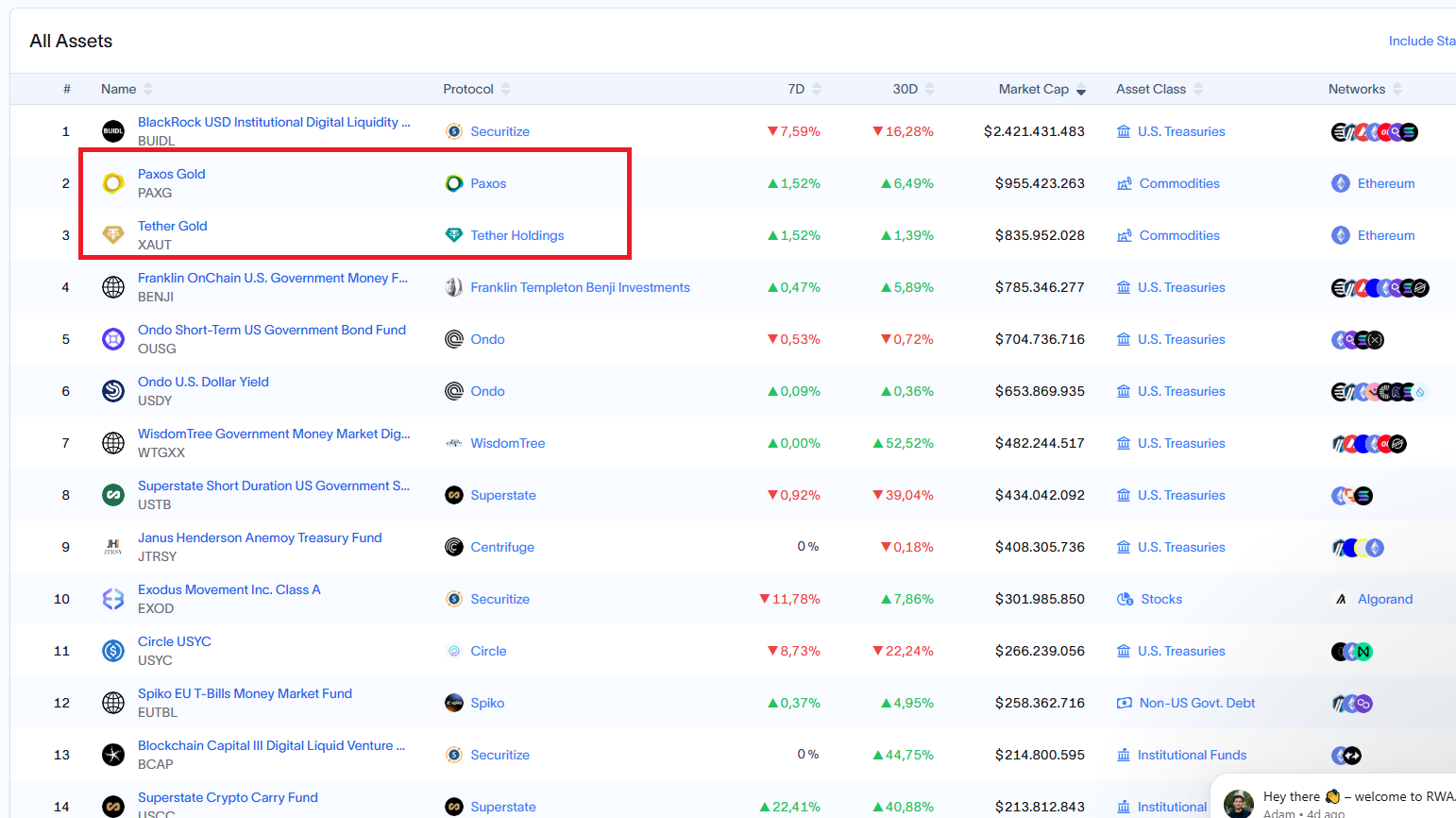Sort table by Protocol column
Image resolution: width=1456 pixels, height=818 pixels.
tap(477, 89)
